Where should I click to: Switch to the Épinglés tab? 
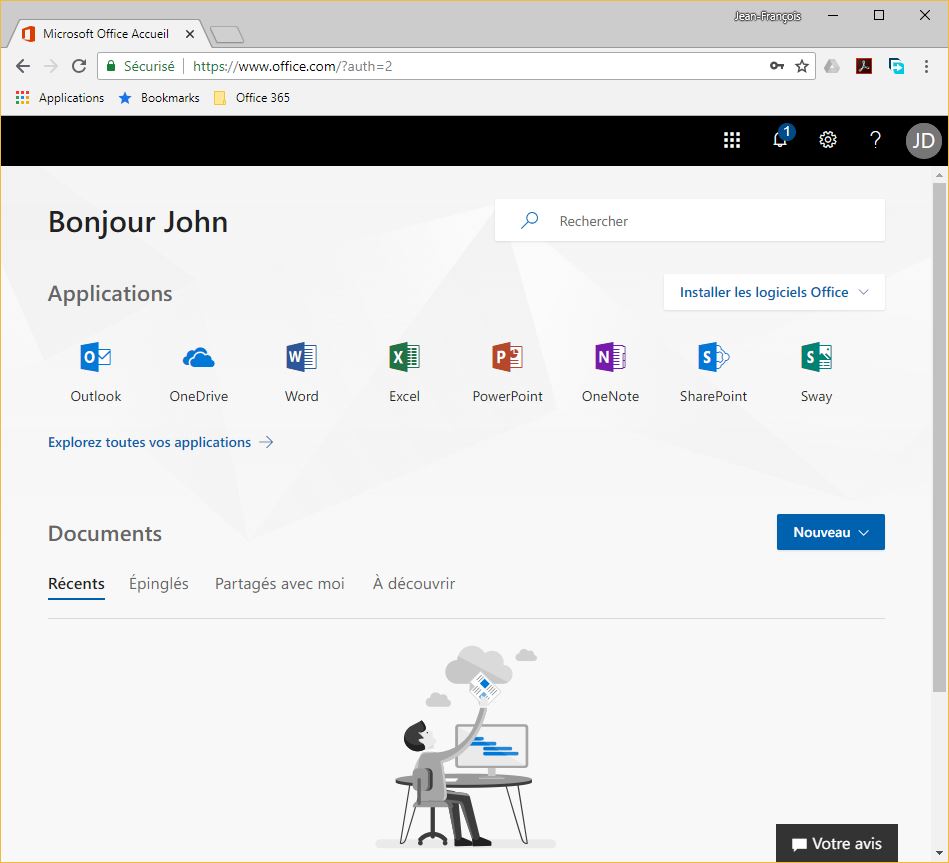(159, 584)
